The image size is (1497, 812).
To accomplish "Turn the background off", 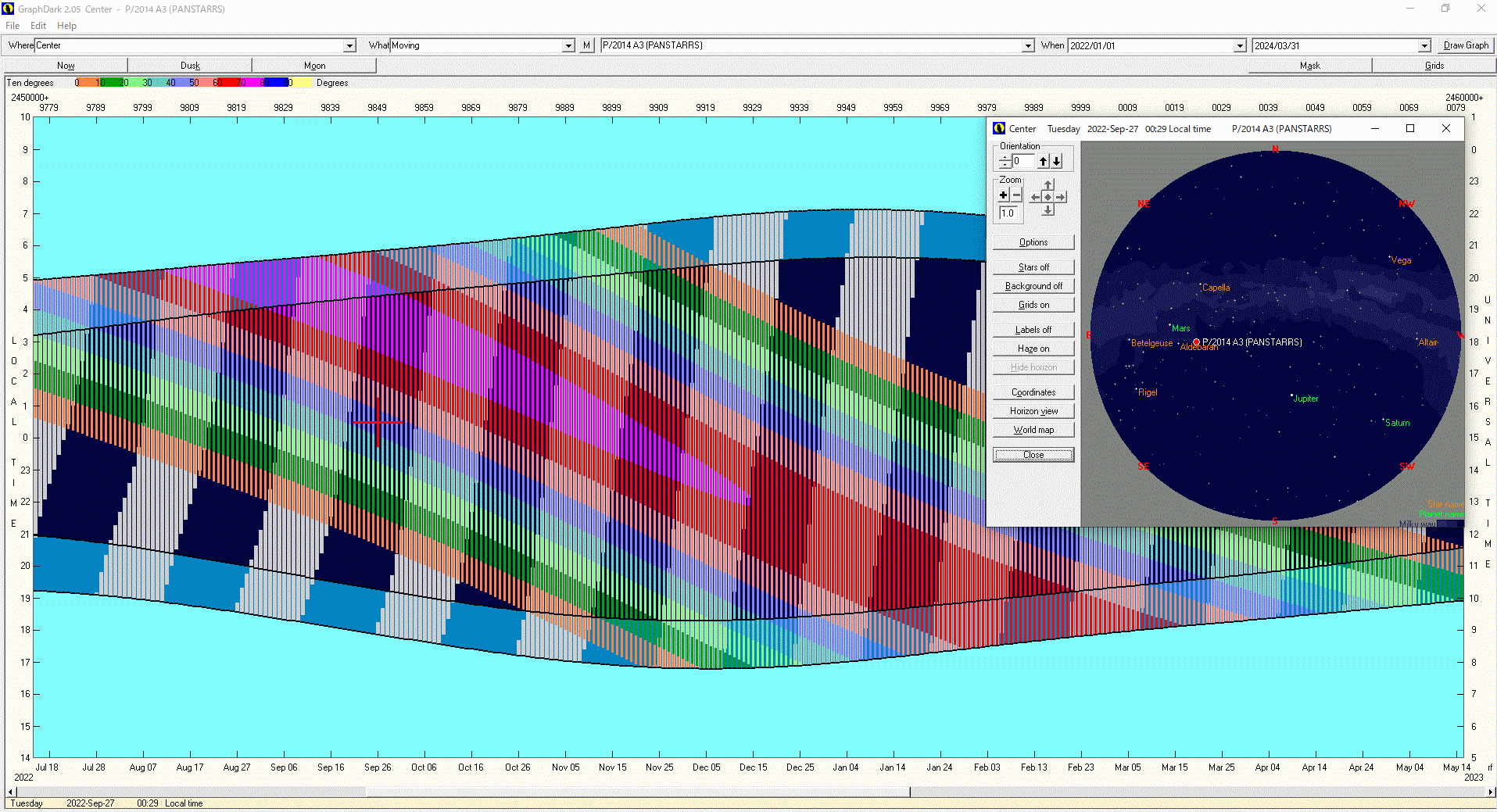I will tap(1033, 286).
